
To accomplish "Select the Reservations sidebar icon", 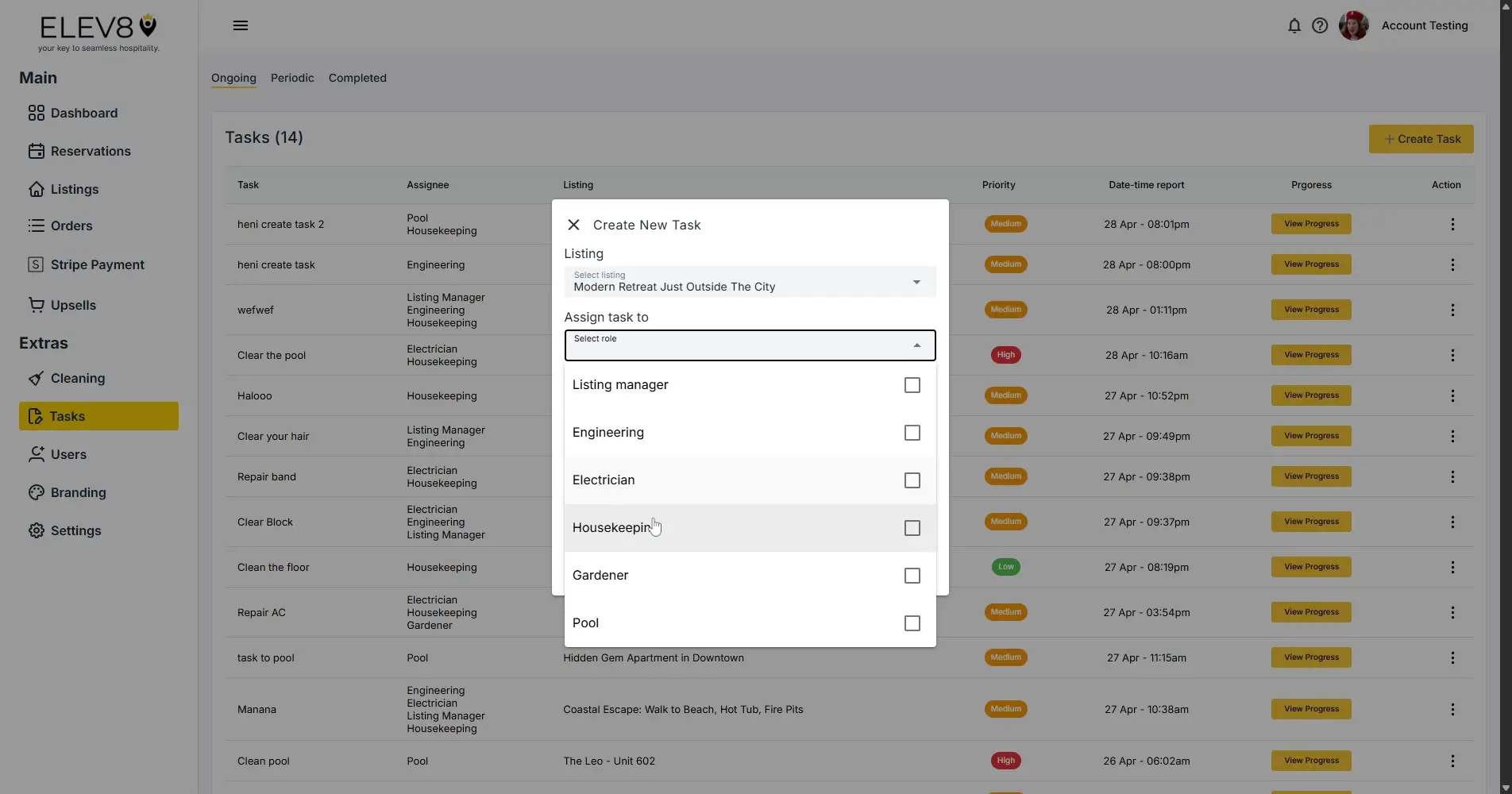I will [x=37, y=151].
